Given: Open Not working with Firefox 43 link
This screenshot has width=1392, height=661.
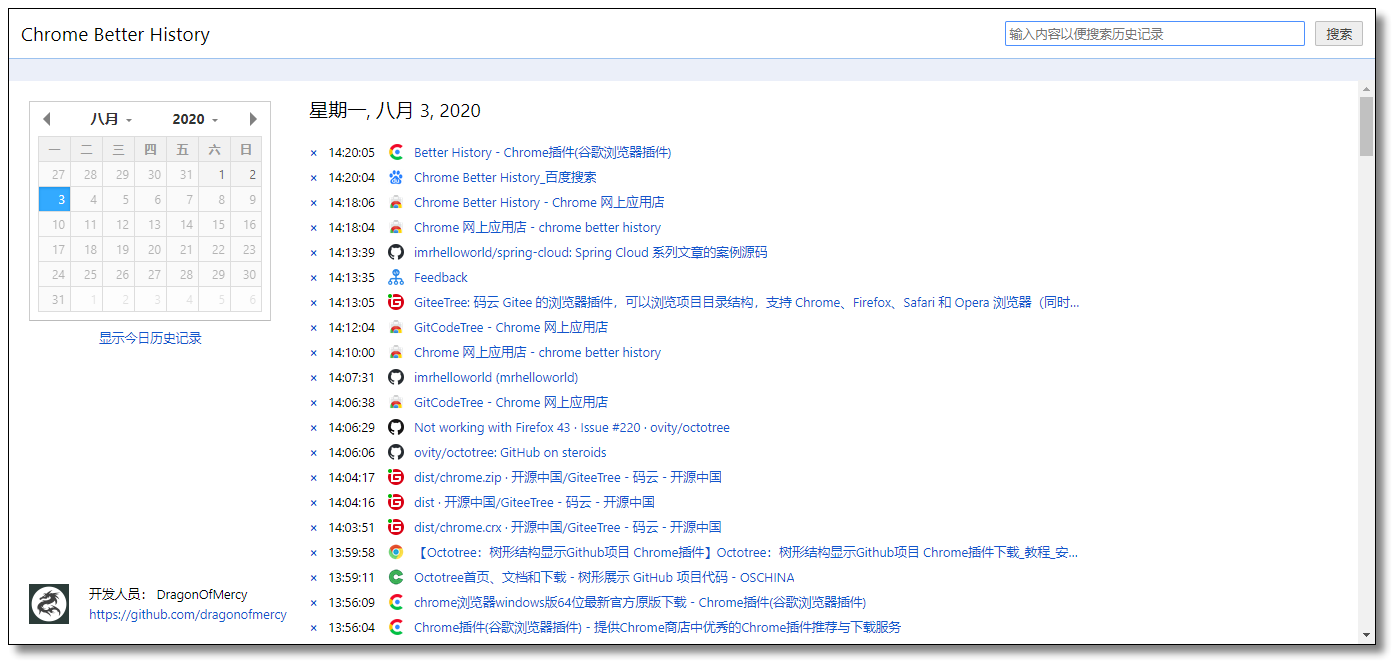Looking at the screenshot, I should (572, 428).
